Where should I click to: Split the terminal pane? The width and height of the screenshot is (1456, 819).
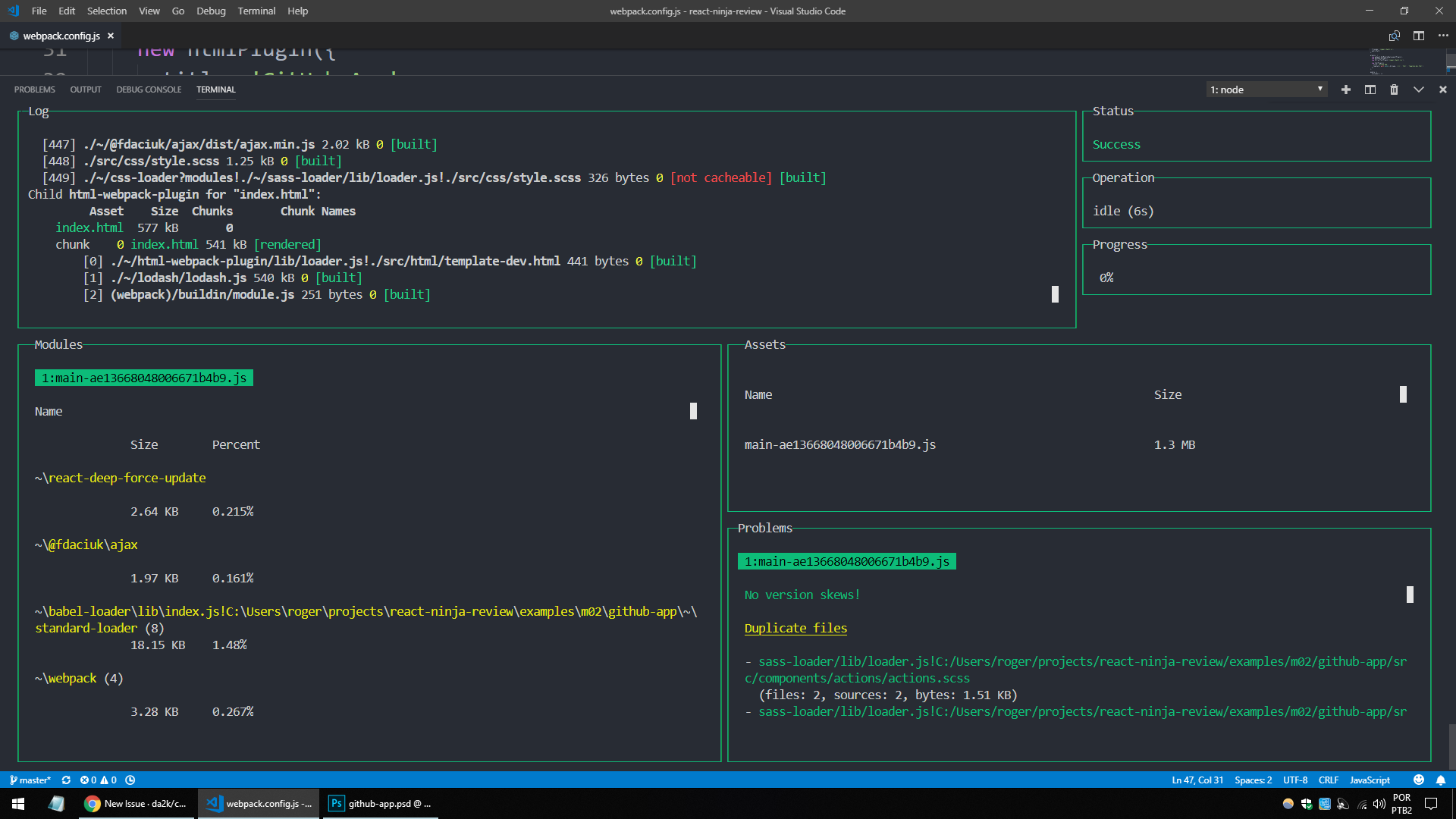1370,89
